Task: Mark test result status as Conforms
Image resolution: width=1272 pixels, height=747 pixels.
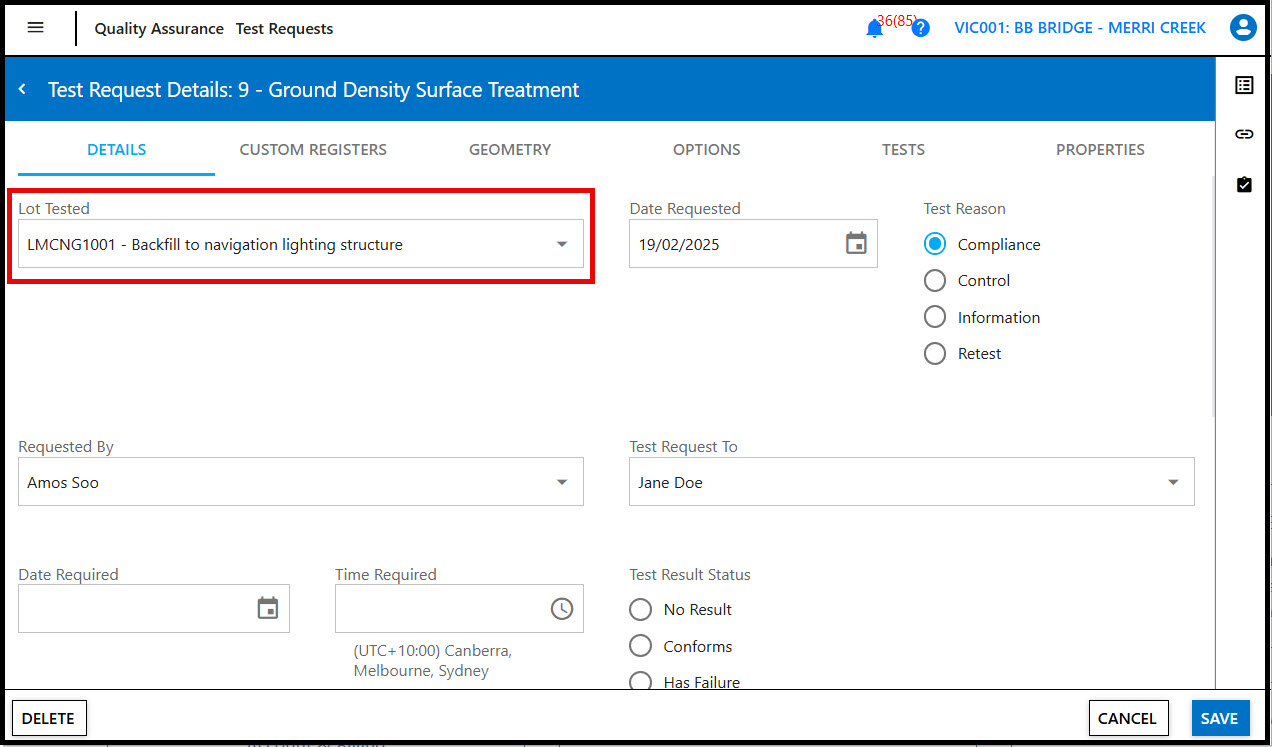Action: (x=641, y=647)
